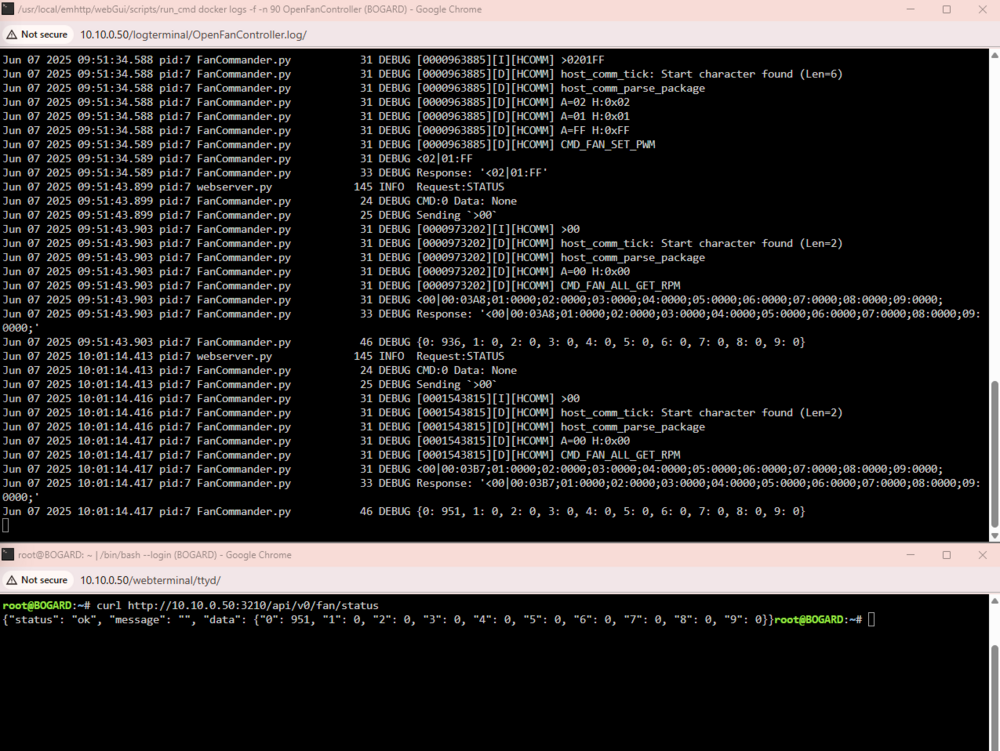Viewport: 1000px width, 751px height.
Task: Click the root@BOGARD window title text
Action: tap(154, 555)
